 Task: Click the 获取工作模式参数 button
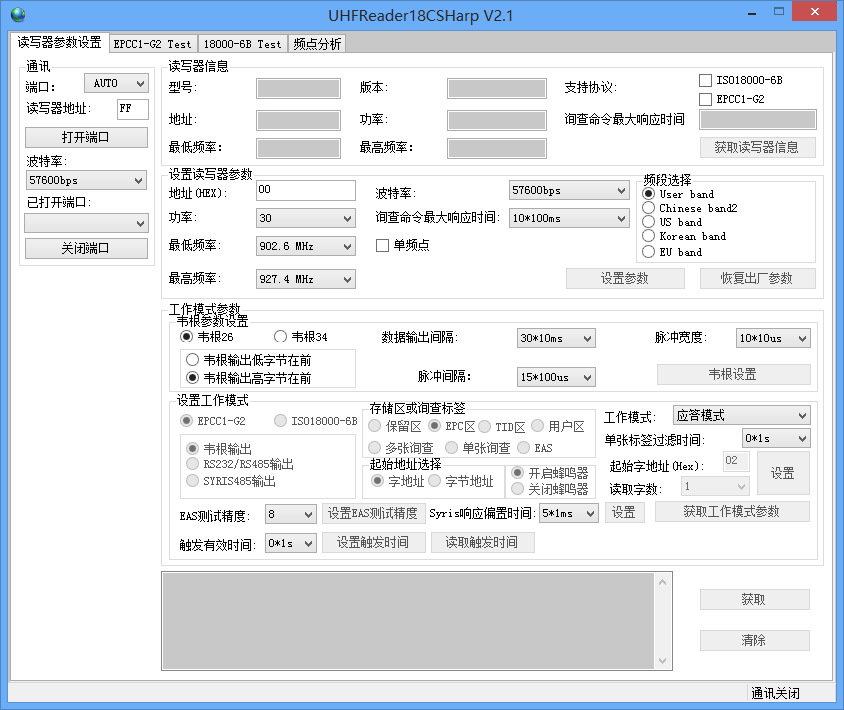tap(732, 511)
